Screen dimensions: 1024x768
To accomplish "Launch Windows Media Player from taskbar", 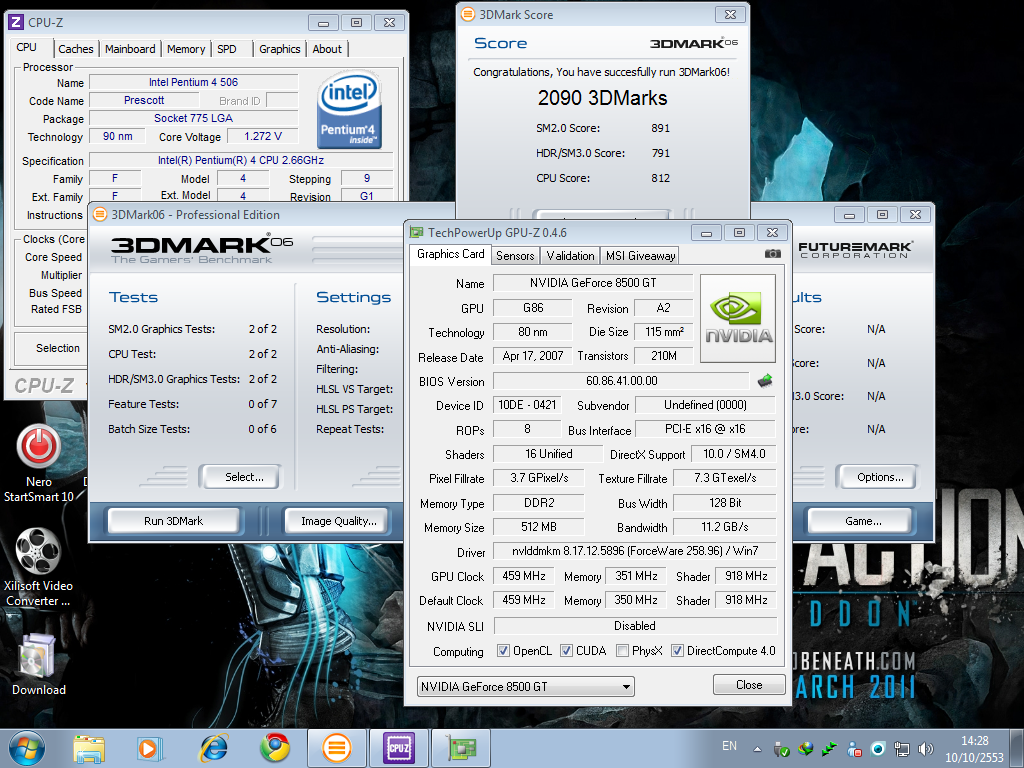I will pos(150,748).
